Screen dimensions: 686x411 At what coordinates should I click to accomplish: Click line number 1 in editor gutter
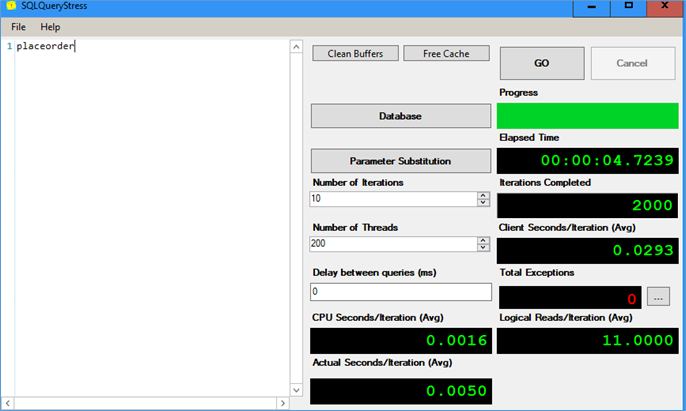coord(10,46)
